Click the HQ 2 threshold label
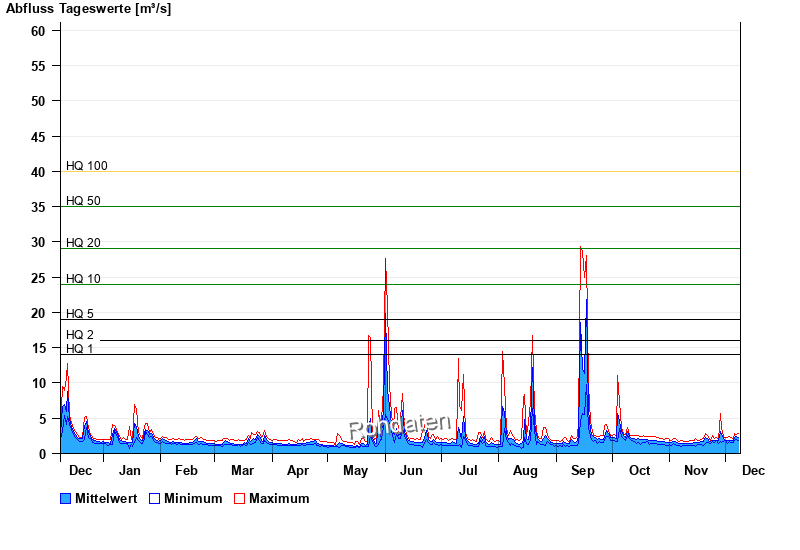The image size is (800, 550). point(80,335)
